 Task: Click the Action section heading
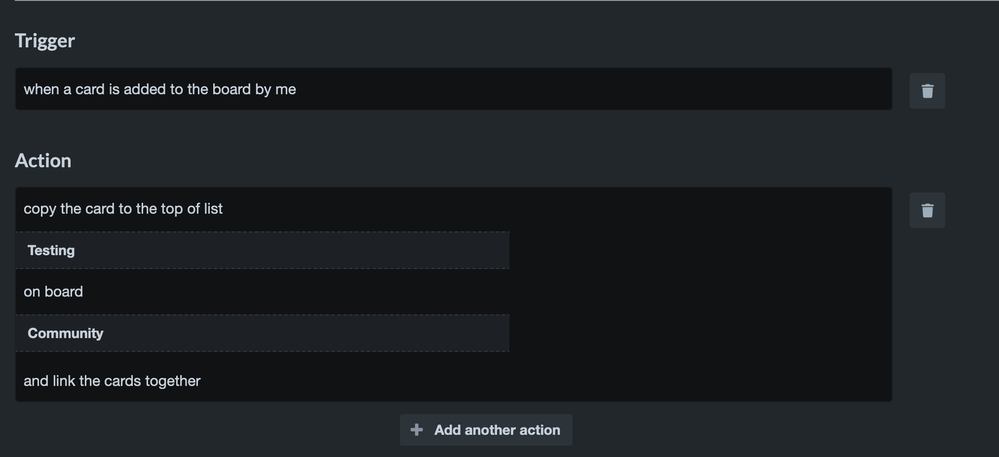click(x=43, y=161)
